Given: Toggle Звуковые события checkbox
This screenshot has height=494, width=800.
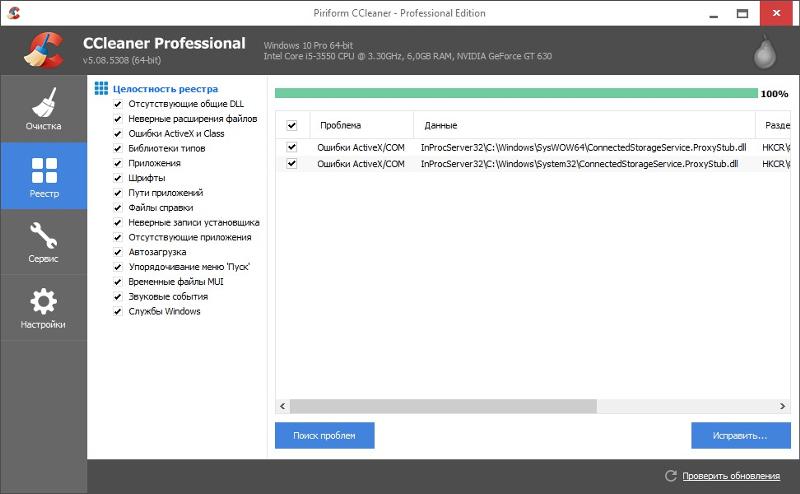Looking at the screenshot, I should (118, 297).
